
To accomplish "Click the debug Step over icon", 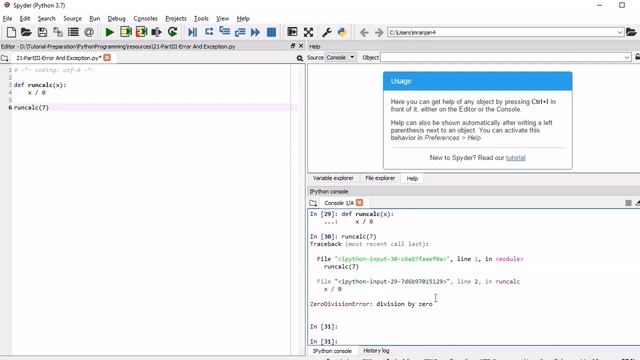I will [209, 32].
